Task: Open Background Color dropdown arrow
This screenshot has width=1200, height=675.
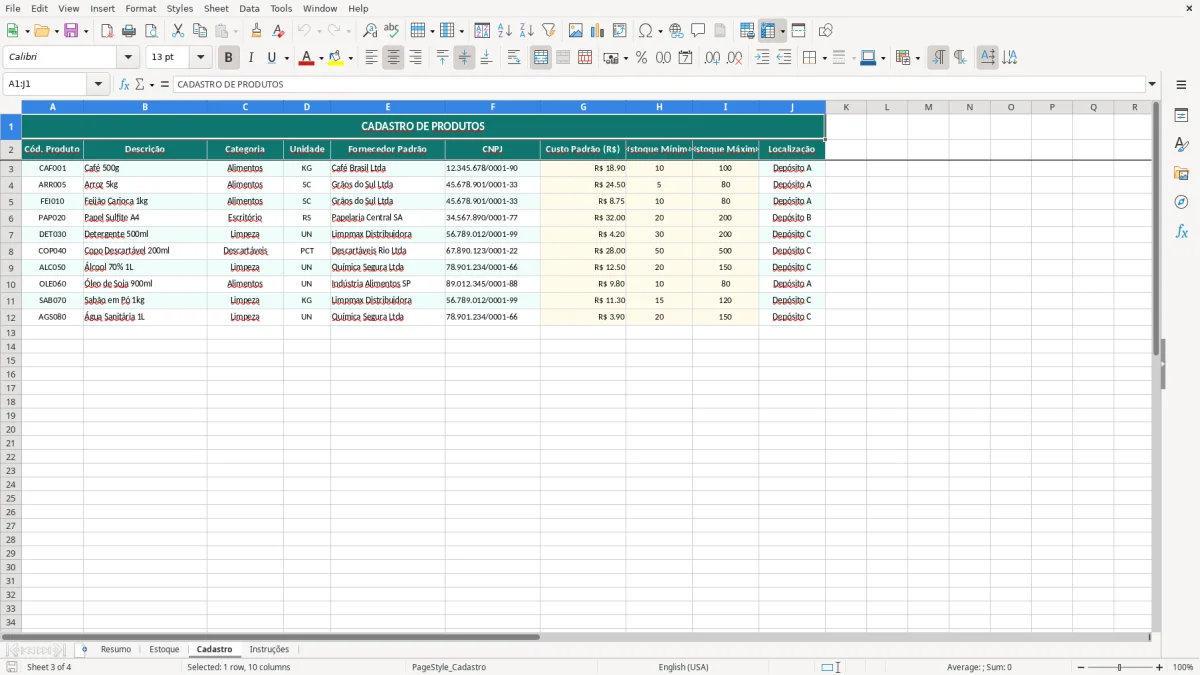Action: [x=350, y=58]
